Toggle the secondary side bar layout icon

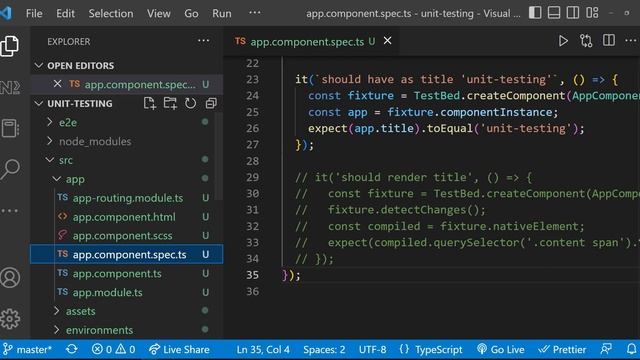click(573, 13)
